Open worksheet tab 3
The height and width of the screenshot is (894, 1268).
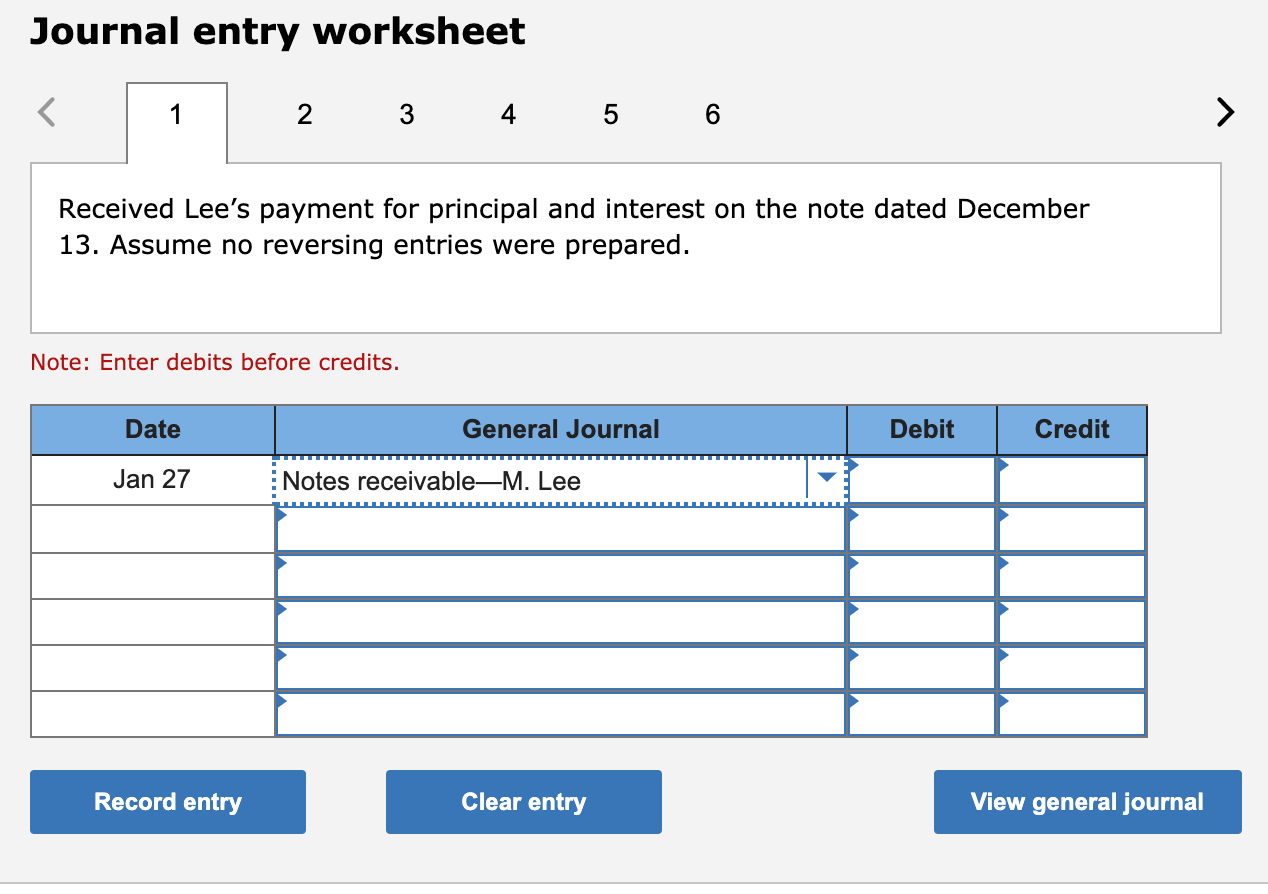tap(407, 115)
